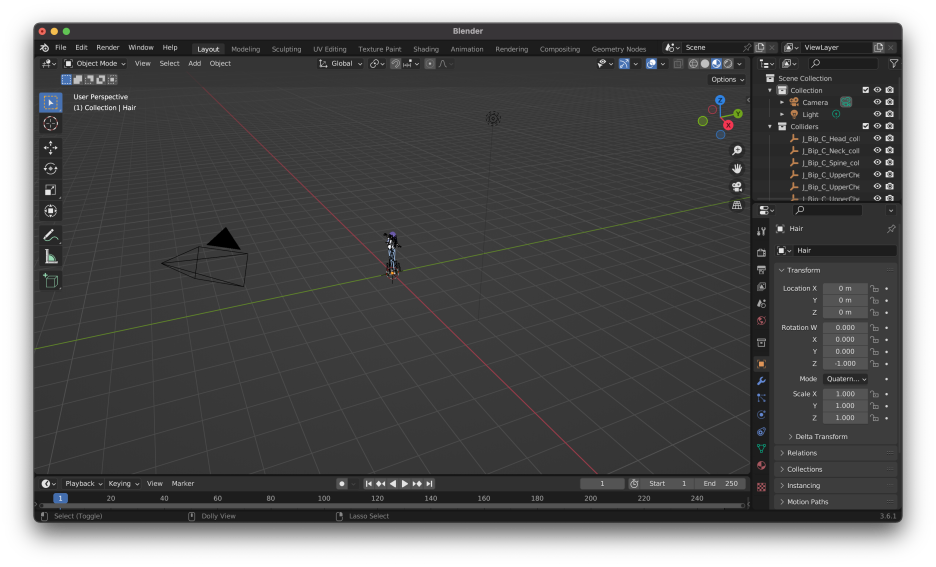Toggle lock for Location X

pyautogui.click(x=875, y=288)
